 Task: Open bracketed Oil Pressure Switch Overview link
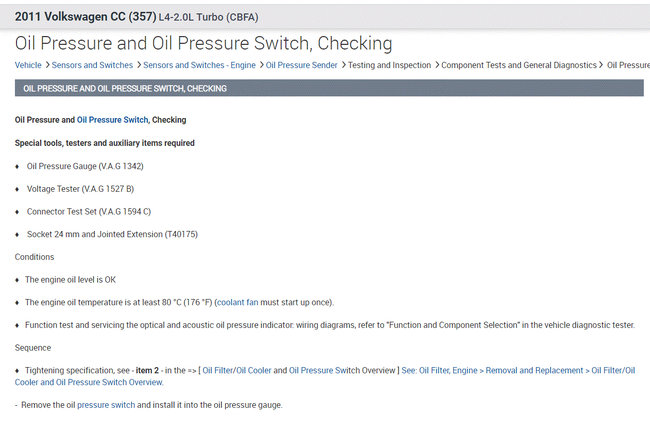[x=342, y=370]
